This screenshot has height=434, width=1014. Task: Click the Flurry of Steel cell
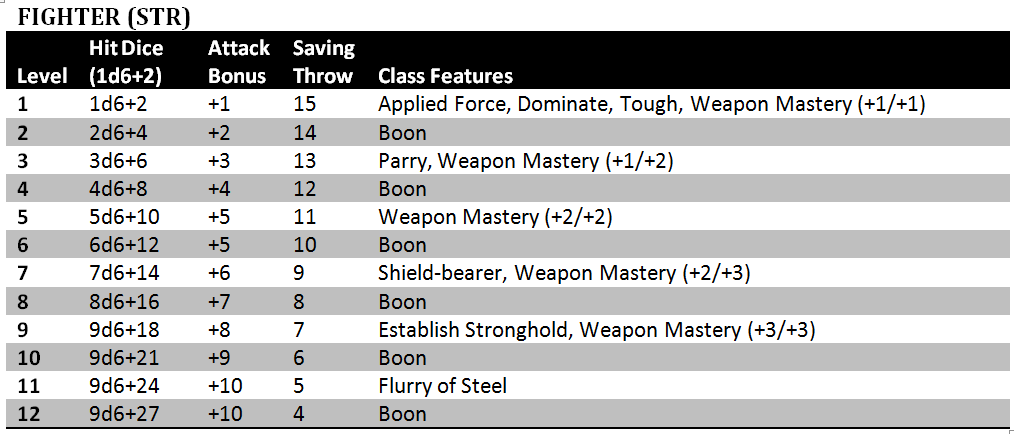pyautogui.click(x=442, y=387)
